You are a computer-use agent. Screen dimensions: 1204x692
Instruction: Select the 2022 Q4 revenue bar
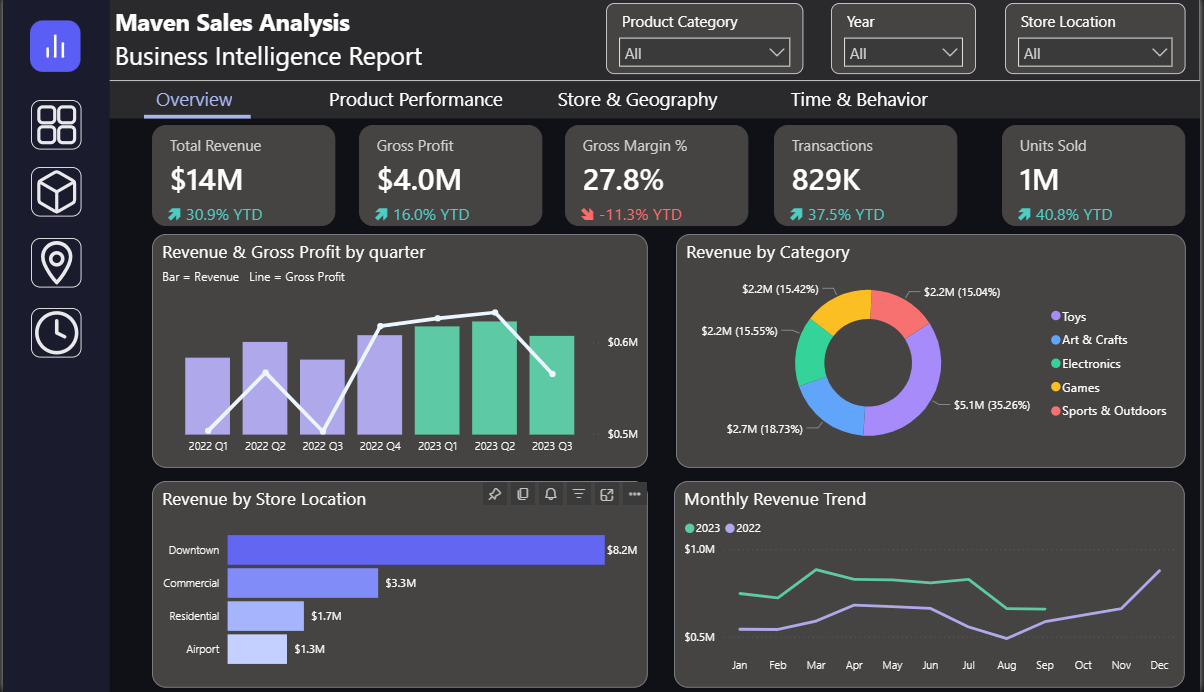pos(380,385)
